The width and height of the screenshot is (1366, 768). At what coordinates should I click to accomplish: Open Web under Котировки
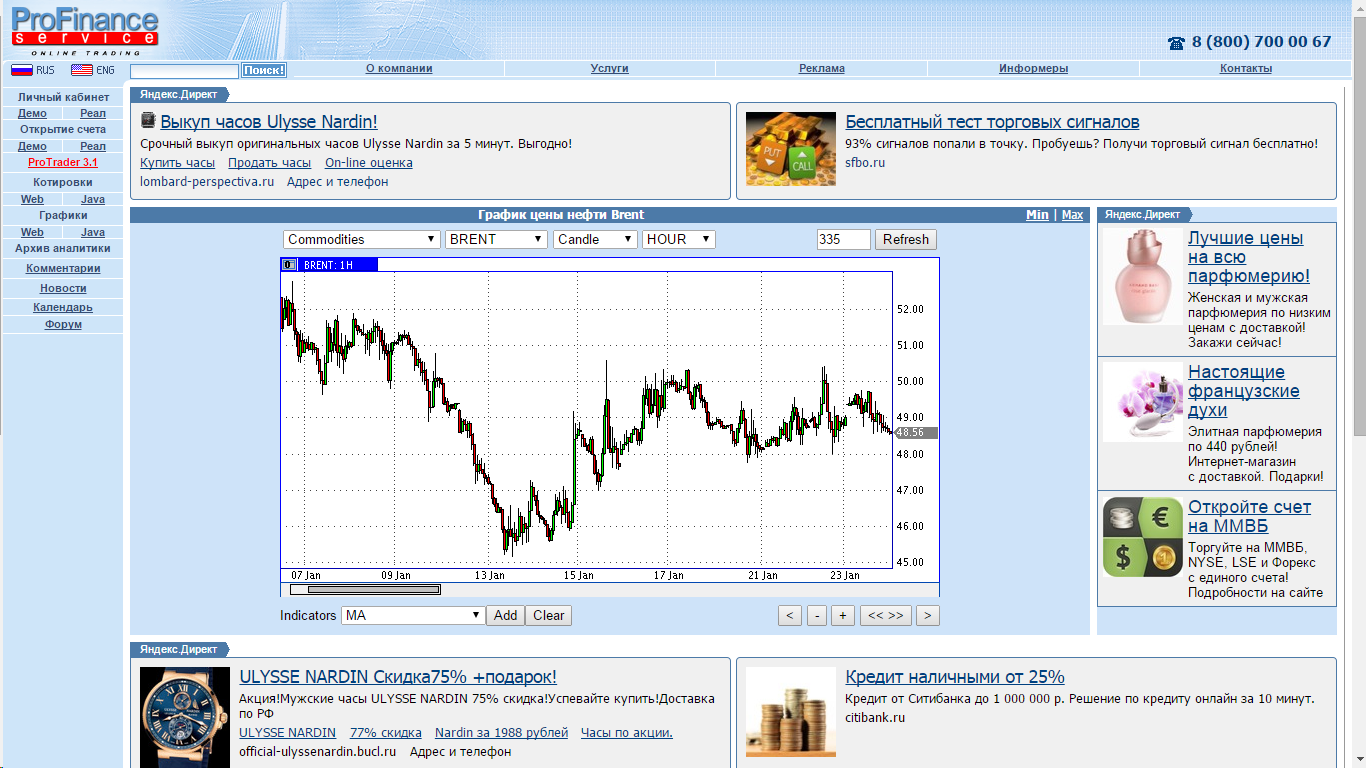tap(32, 199)
